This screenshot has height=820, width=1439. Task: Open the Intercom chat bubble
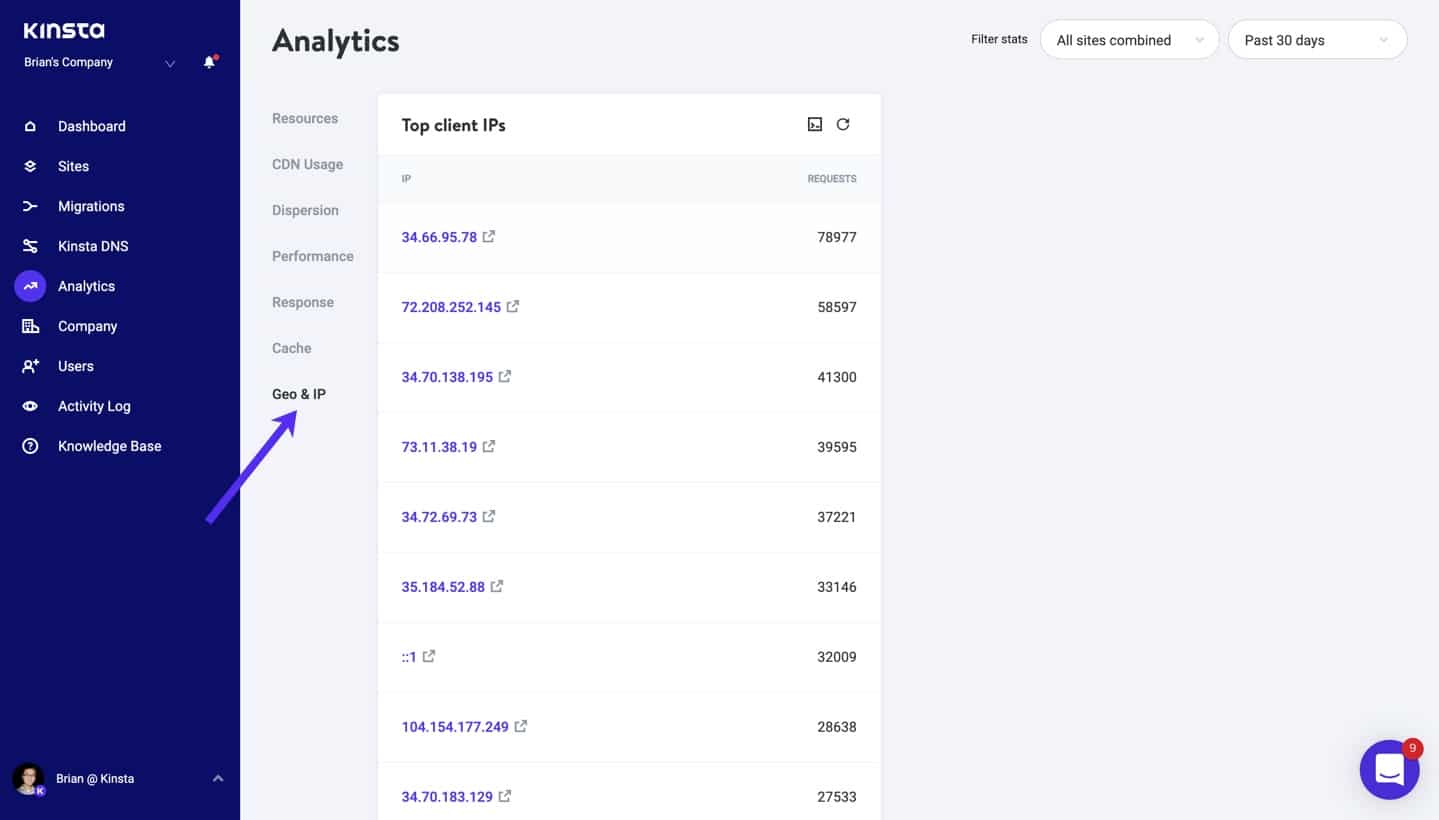coord(1389,769)
